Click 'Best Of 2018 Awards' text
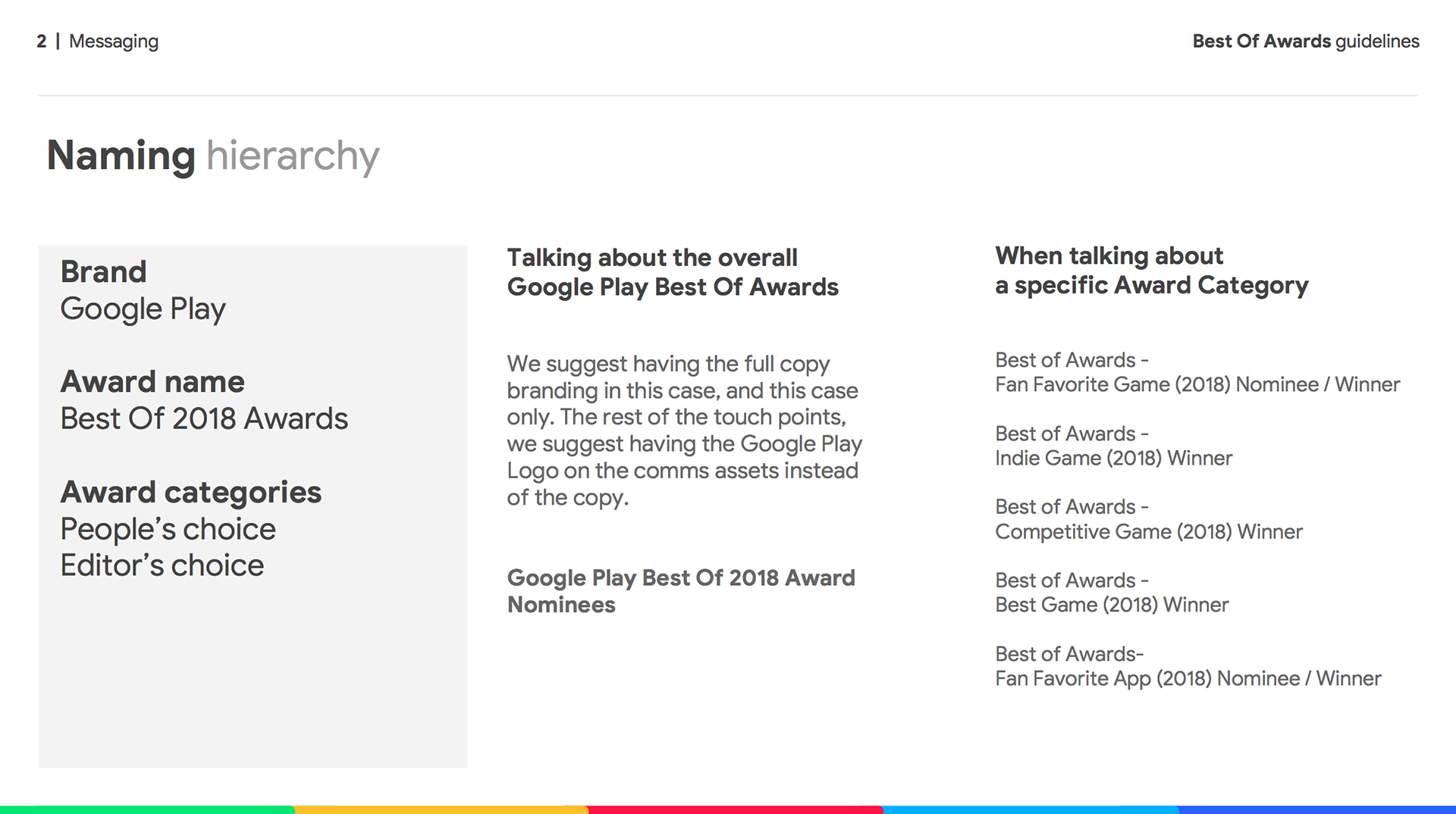1456x814 pixels. 204,418
